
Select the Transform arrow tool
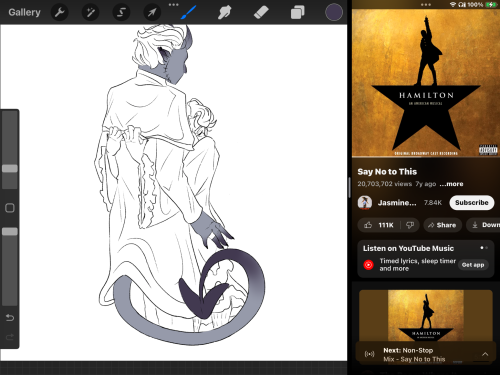(152, 12)
